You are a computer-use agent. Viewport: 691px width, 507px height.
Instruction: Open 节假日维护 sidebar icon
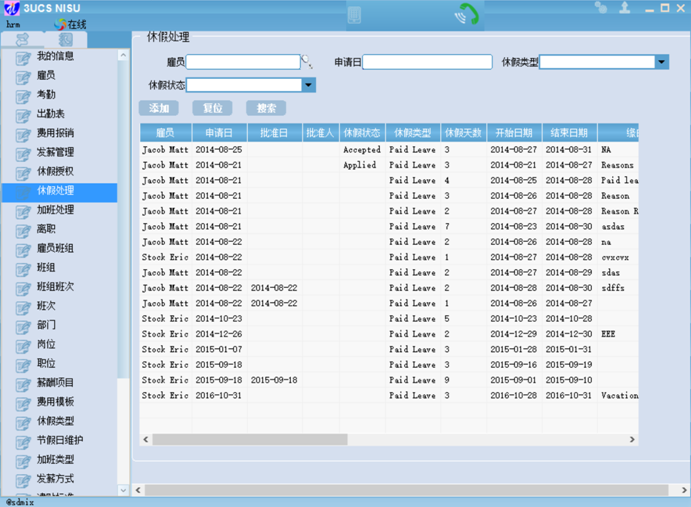pyautogui.click(x=23, y=442)
